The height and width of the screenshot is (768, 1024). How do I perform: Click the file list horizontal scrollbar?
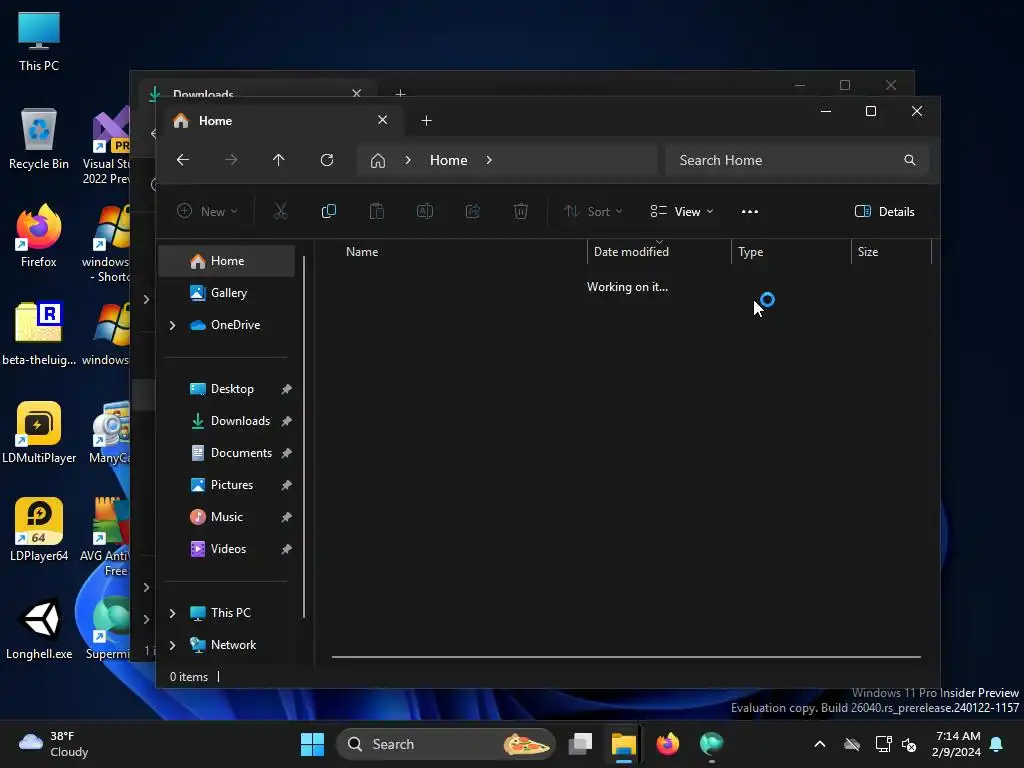tap(626, 657)
